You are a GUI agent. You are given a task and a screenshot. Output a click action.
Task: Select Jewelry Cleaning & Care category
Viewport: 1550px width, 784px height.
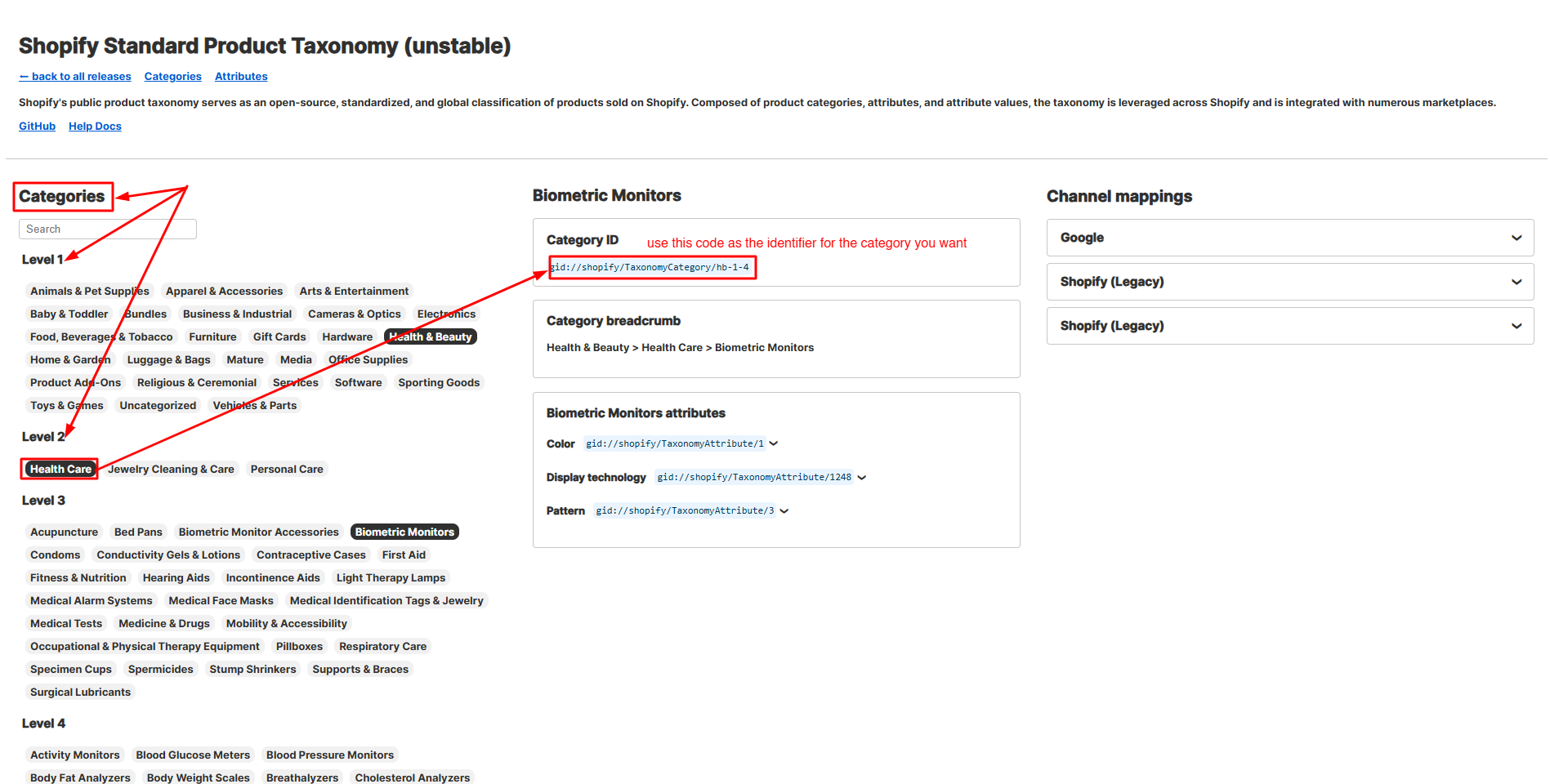171,469
